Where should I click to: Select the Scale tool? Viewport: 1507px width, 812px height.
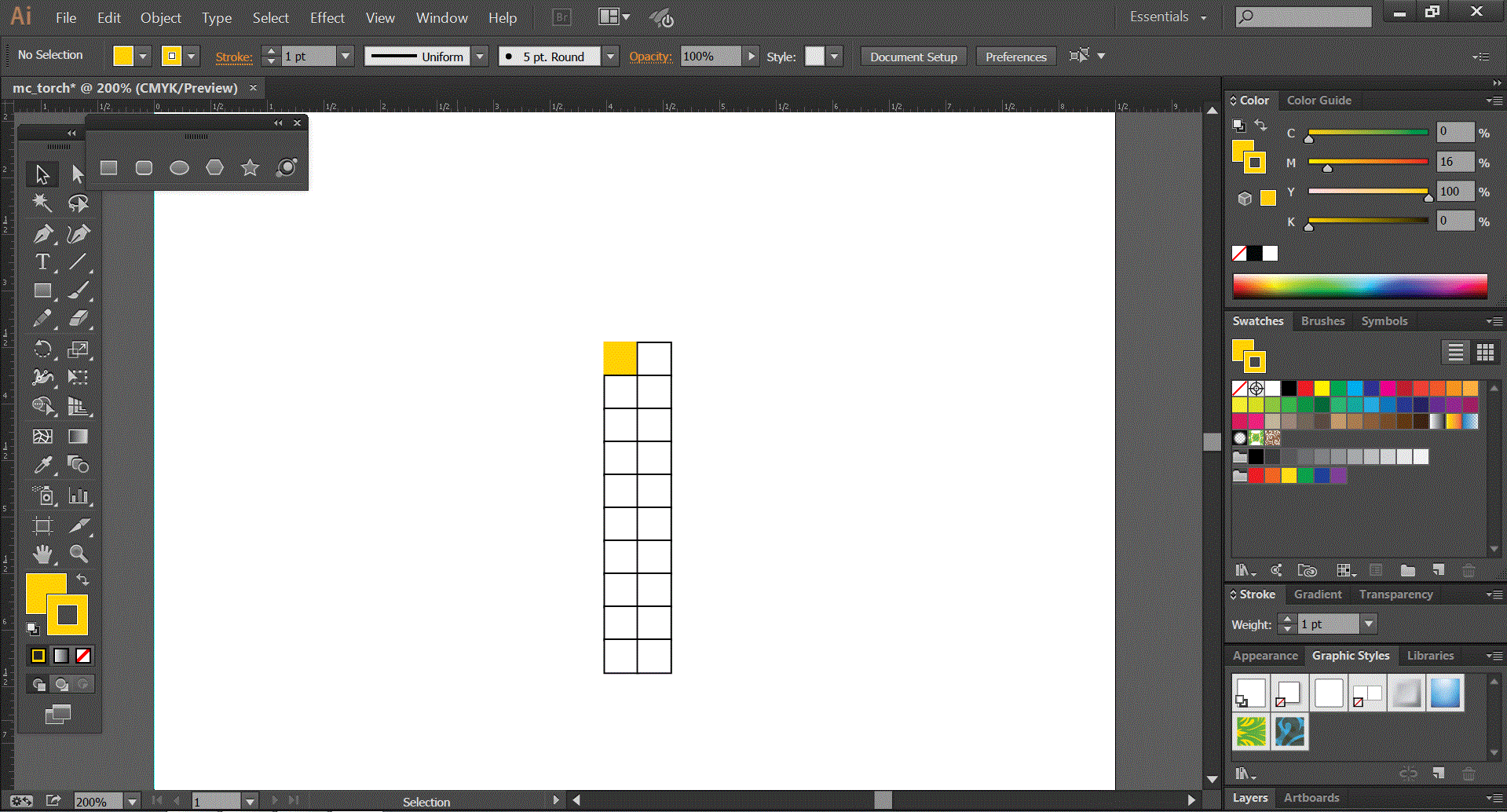[x=78, y=349]
